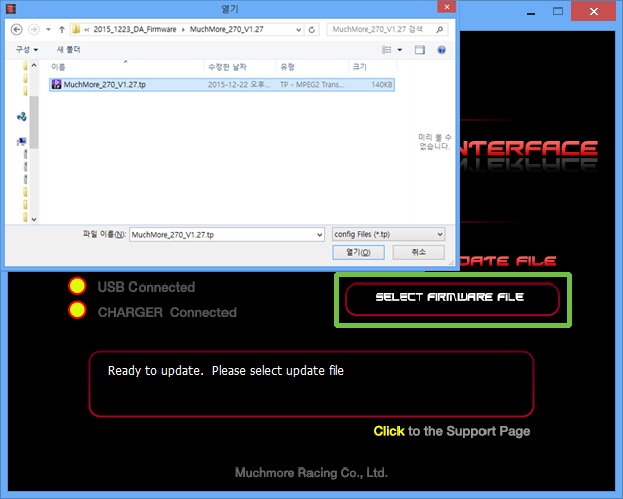623x499 pixels.
Task: Open the config Files (*.tp) filter dropdown
Action: click(388, 234)
